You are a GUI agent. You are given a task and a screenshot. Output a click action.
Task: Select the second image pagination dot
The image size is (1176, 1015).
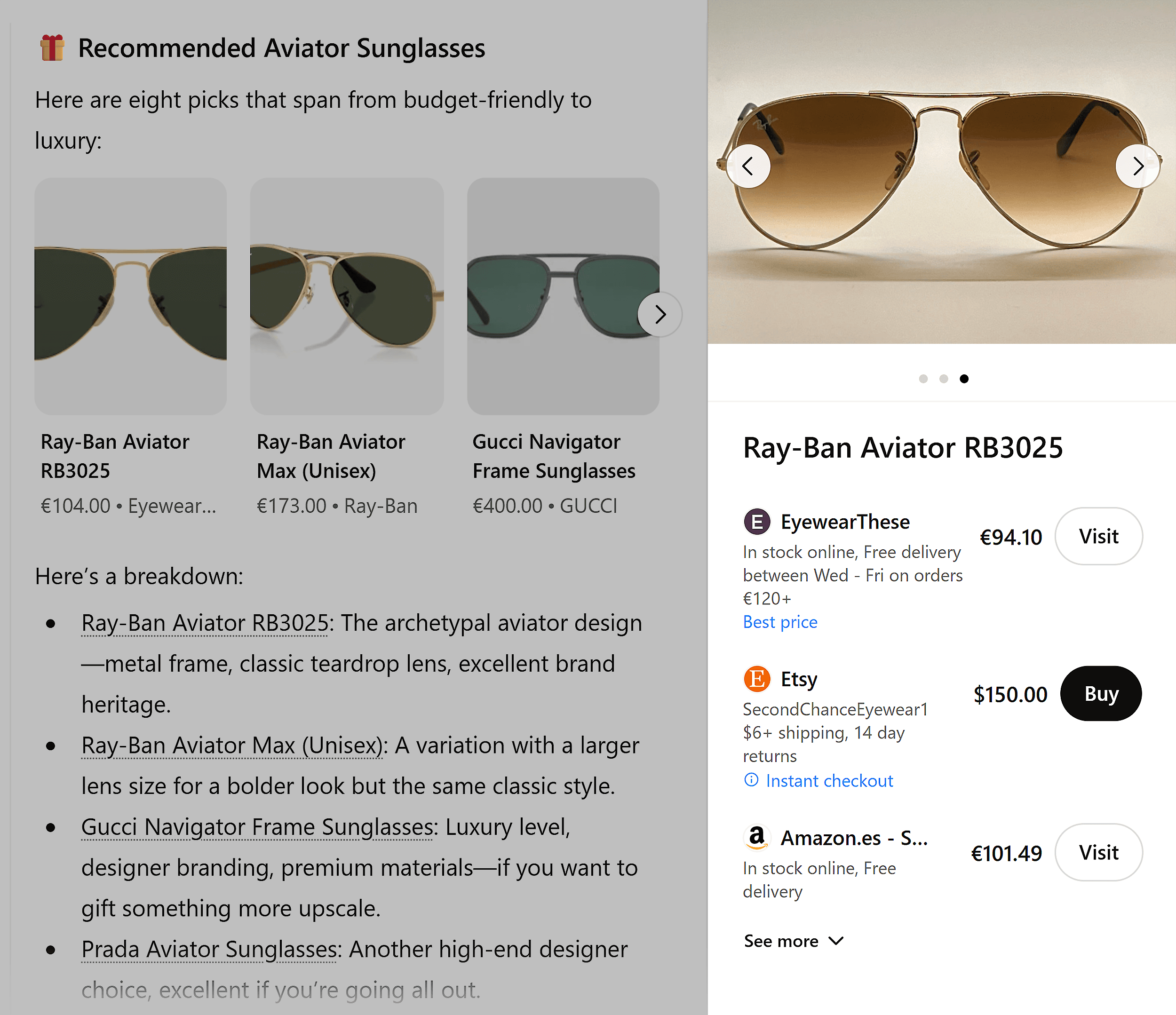944,379
